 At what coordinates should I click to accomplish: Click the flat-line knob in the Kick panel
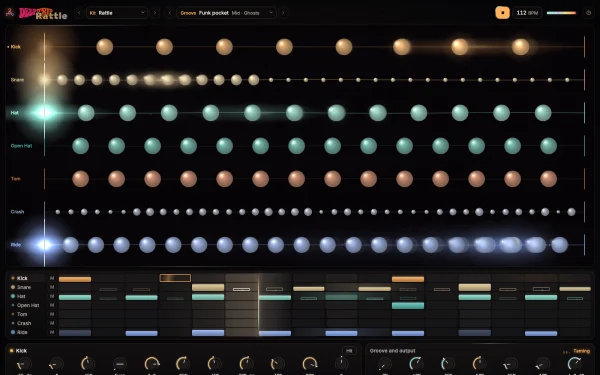pyautogui.click(x=119, y=364)
